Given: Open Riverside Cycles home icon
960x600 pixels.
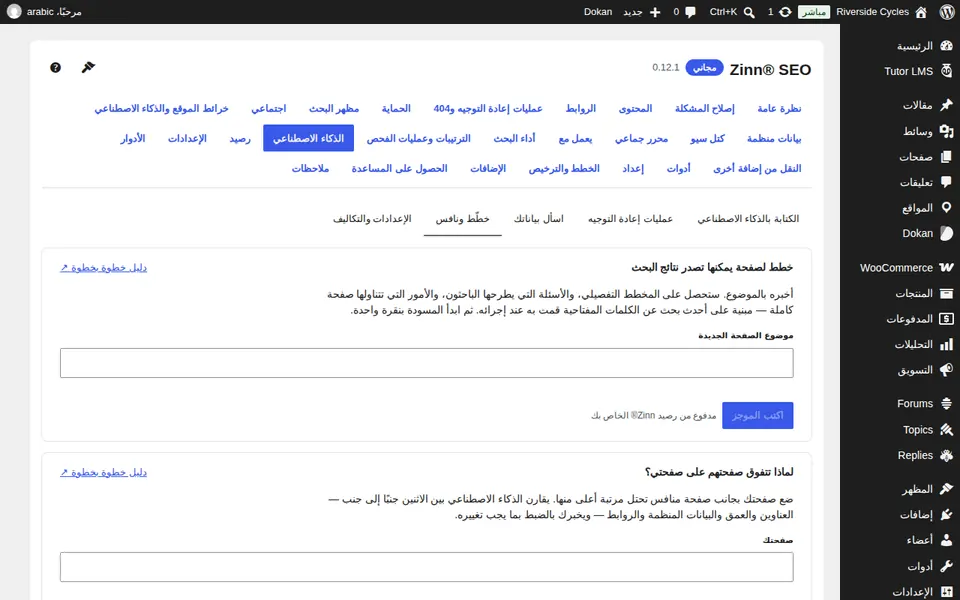Looking at the screenshot, I should 921,12.
